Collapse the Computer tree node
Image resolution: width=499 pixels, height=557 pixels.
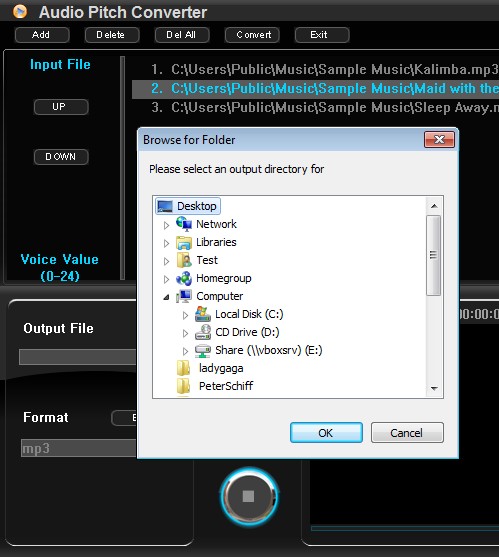pyautogui.click(x=166, y=298)
